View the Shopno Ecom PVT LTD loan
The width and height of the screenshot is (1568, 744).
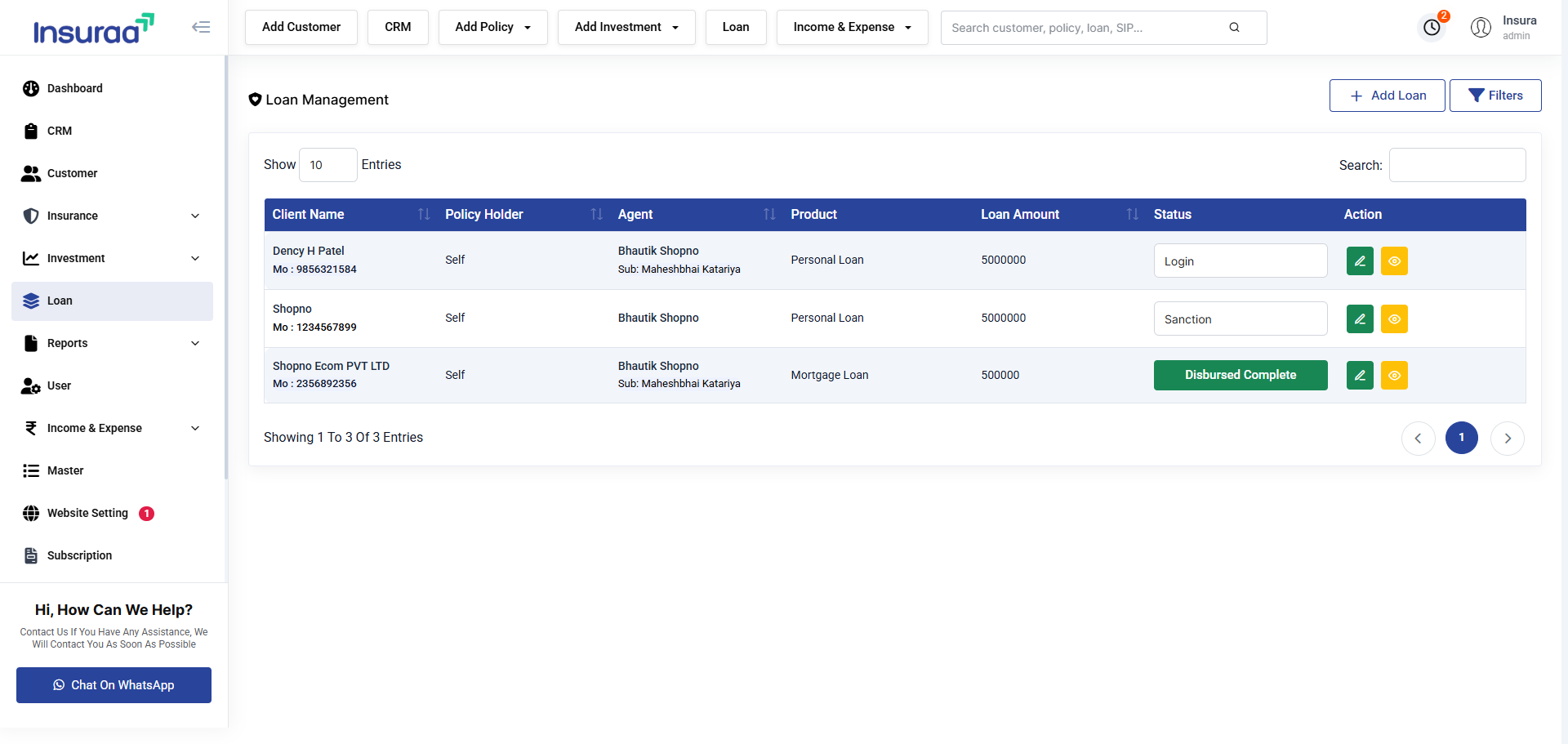1394,376
